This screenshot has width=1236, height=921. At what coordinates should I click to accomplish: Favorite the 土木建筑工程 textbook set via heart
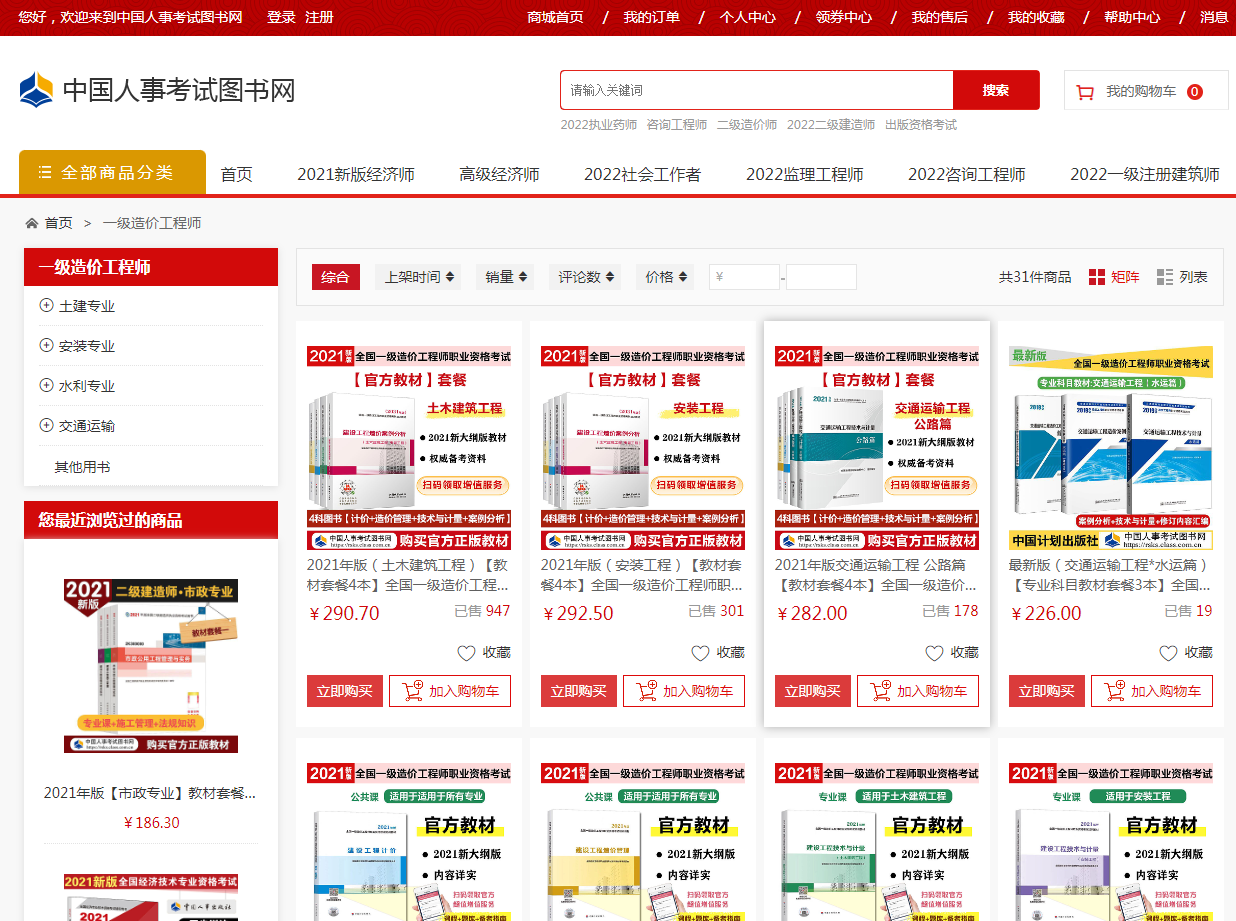coord(467,653)
